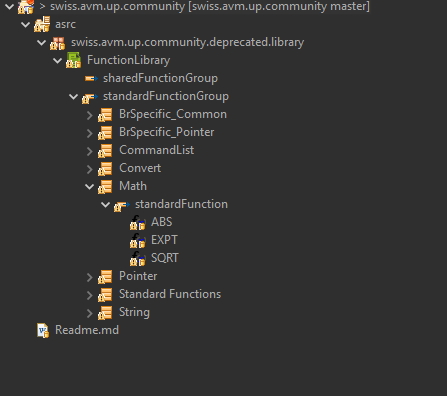Collapse the standardFunction node under Math
This screenshot has width=447, height=396.
tap(105, 205)
